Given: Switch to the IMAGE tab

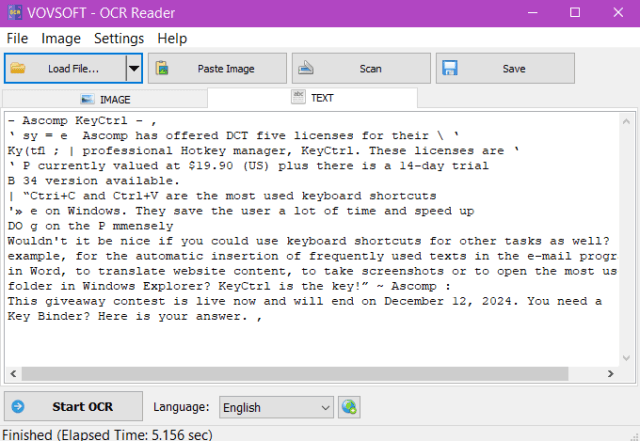Looking at the screenshot, I should pyautogui.click(x=105, y=99).
